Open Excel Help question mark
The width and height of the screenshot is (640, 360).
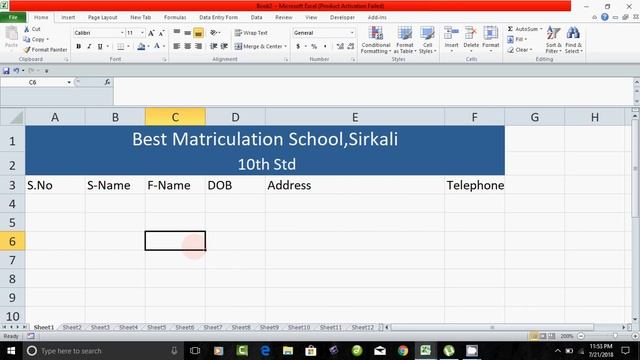tap(604, 17)
